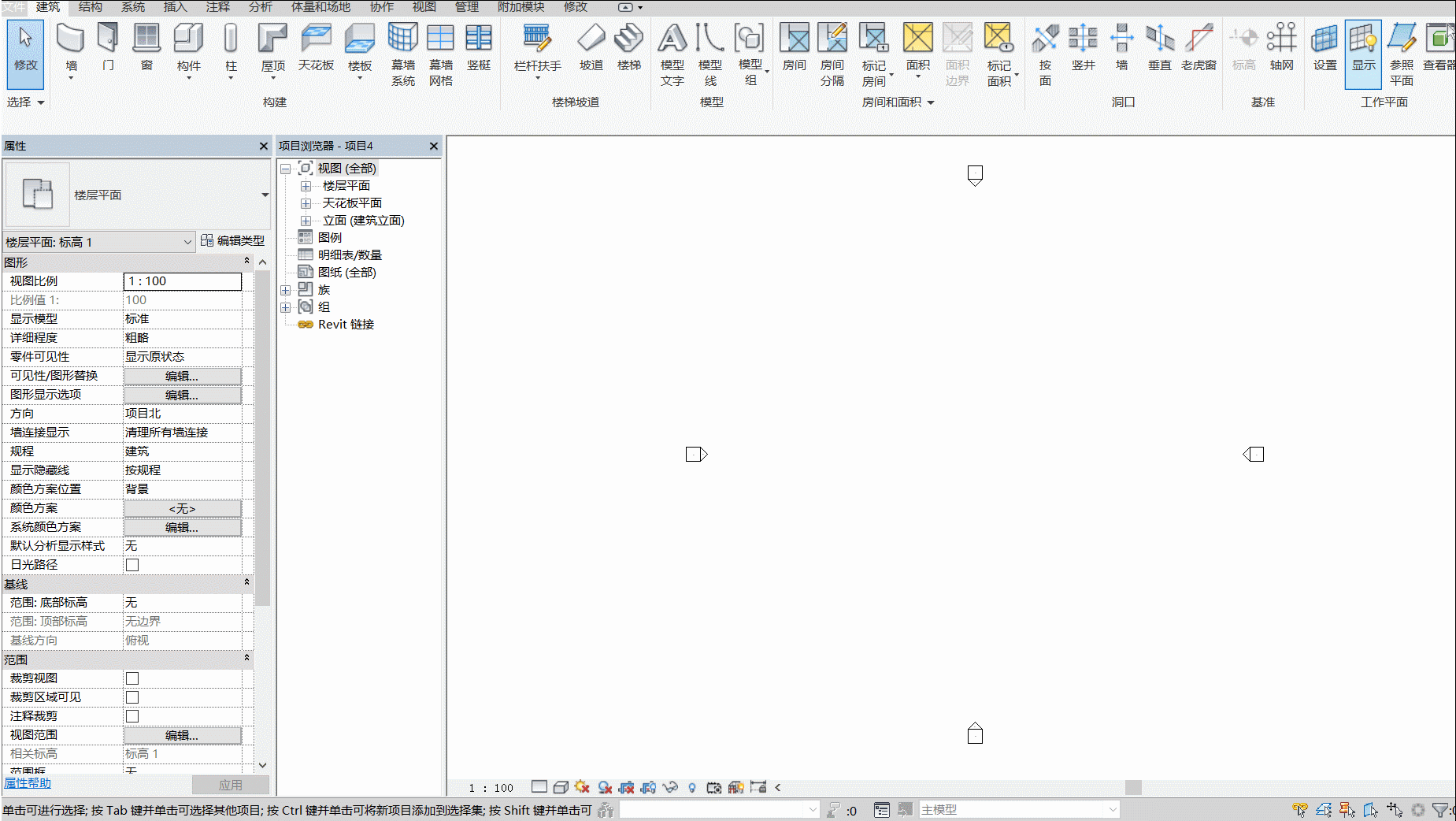
Task: Select the 房间 (Room) tool
Action: (794, 47)
